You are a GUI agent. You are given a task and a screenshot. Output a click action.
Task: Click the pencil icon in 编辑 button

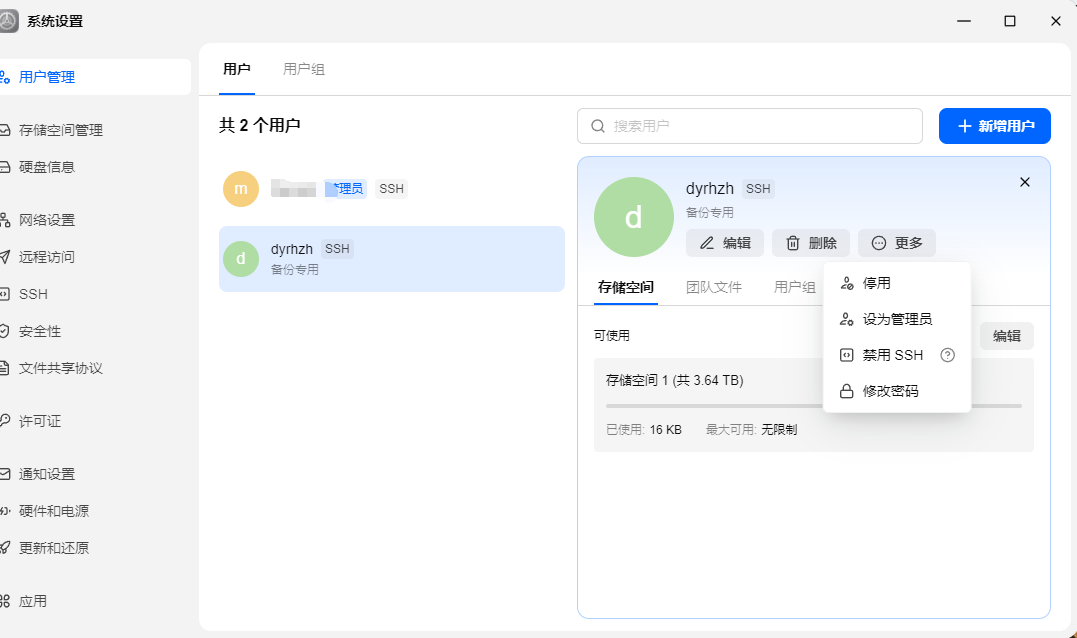pyautogui.click(x=707, y=243)
